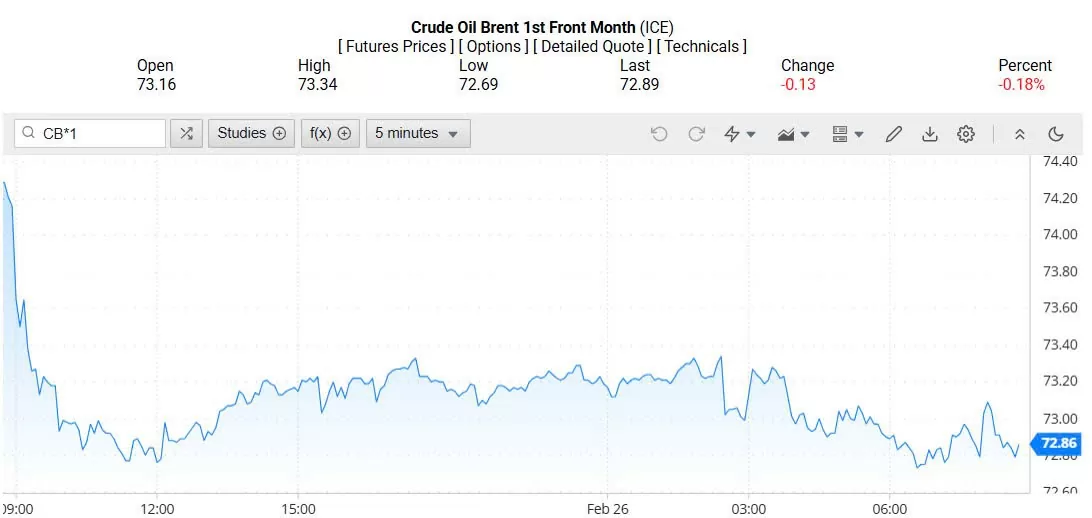Open the Studies menu
Screen dimensions: 1092x518
pos(251,133)
